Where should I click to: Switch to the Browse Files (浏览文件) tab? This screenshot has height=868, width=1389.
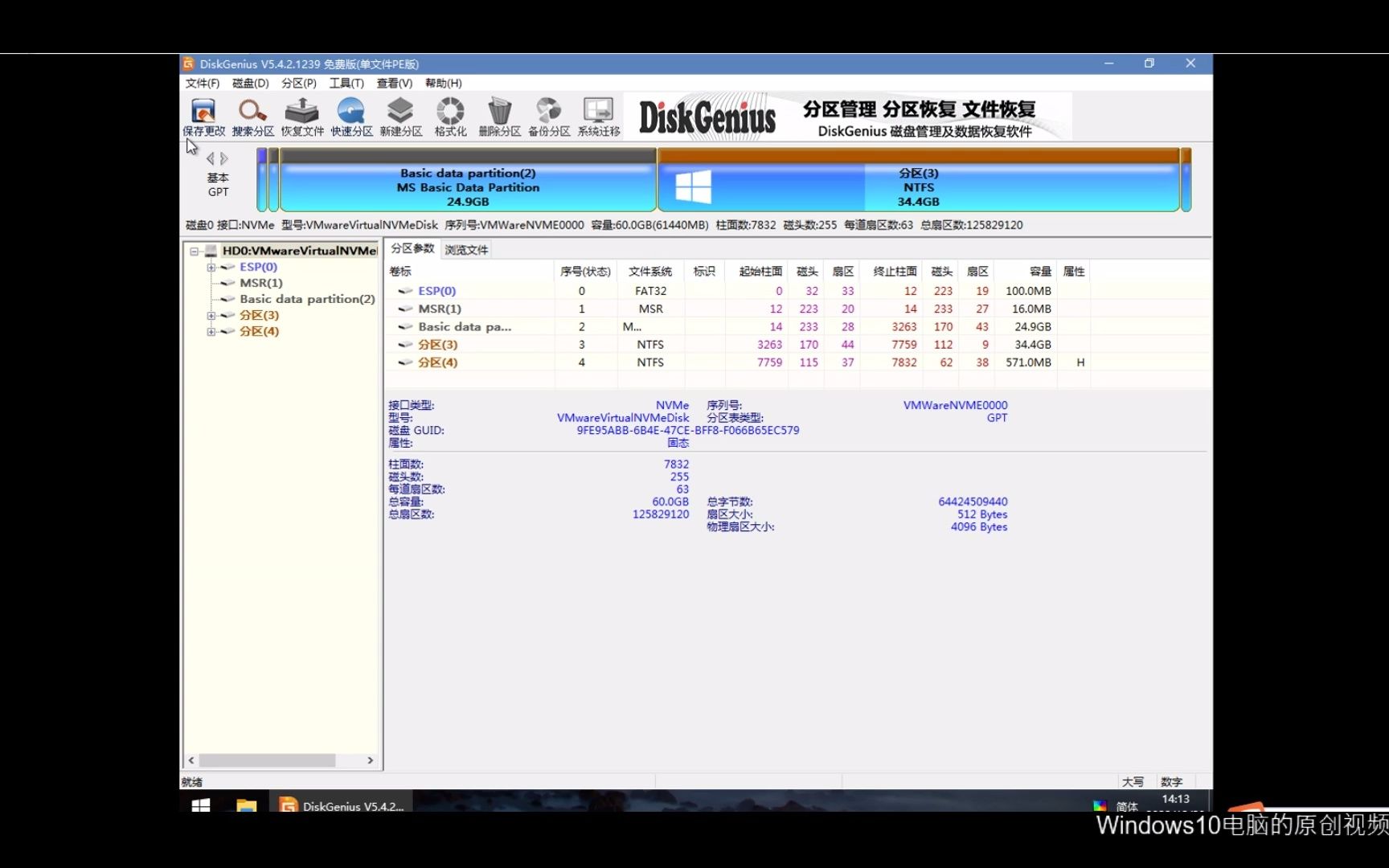pos(466,249)
